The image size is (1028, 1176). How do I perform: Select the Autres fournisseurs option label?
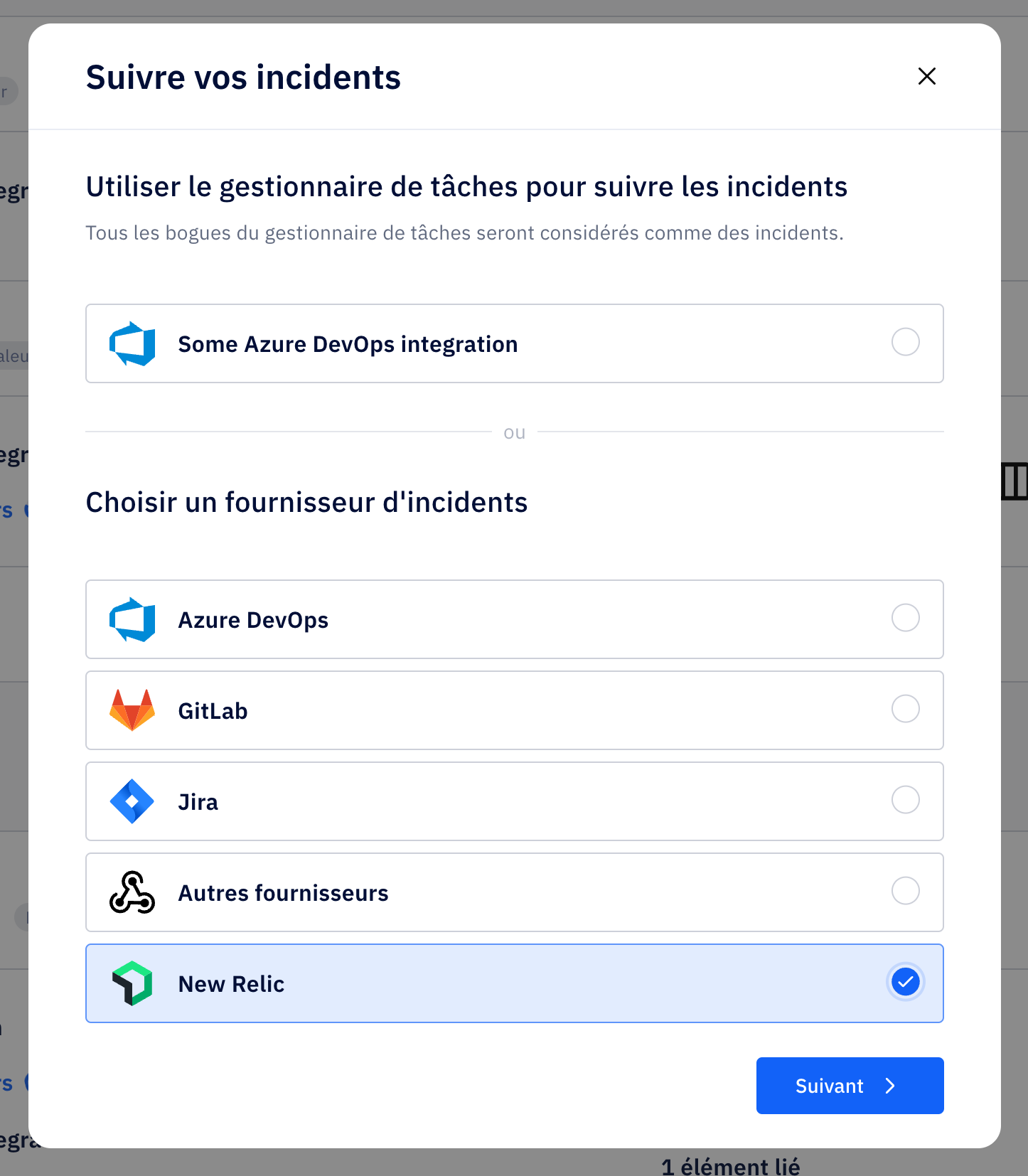(283, 893)
